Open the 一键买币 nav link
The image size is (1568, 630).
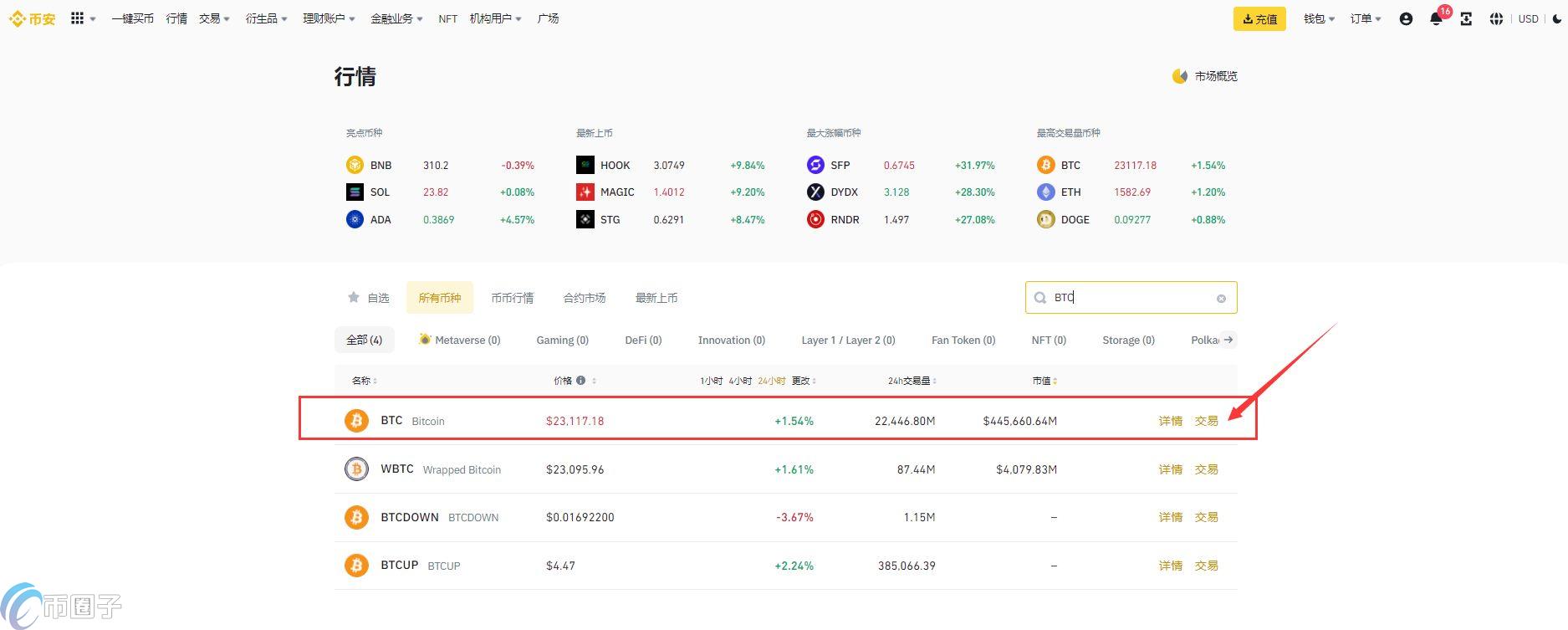[x=133, y=18]
